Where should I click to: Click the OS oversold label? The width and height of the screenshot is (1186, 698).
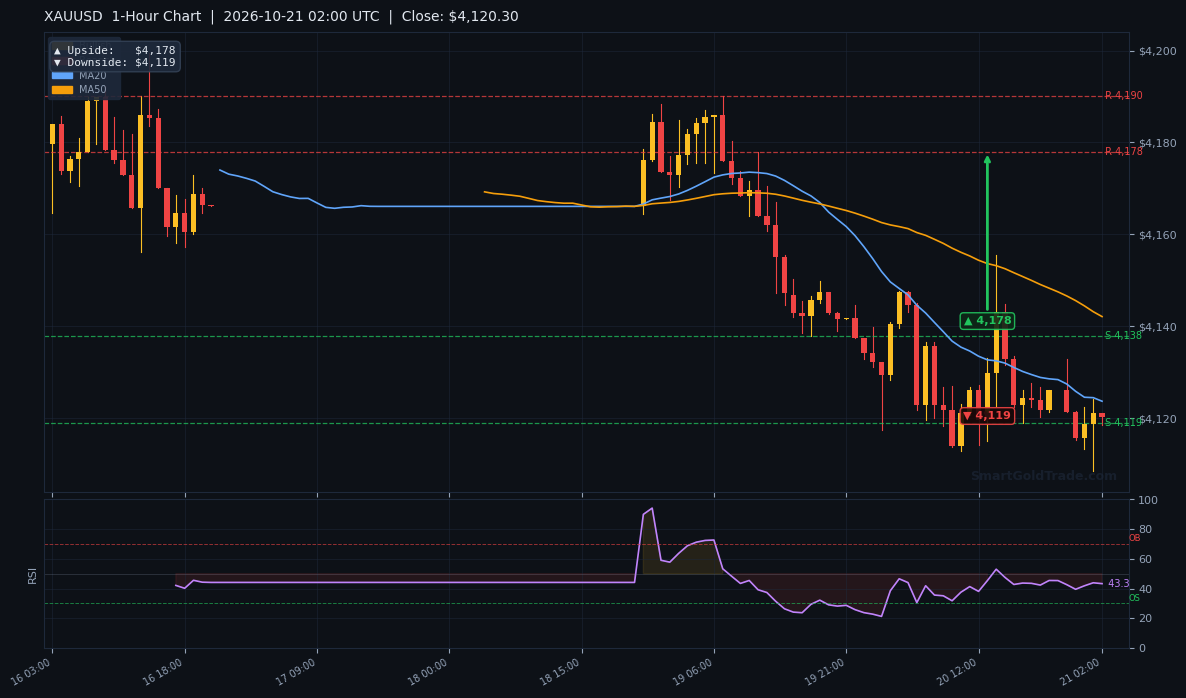pyautogui.click(x=1135, y=598)
